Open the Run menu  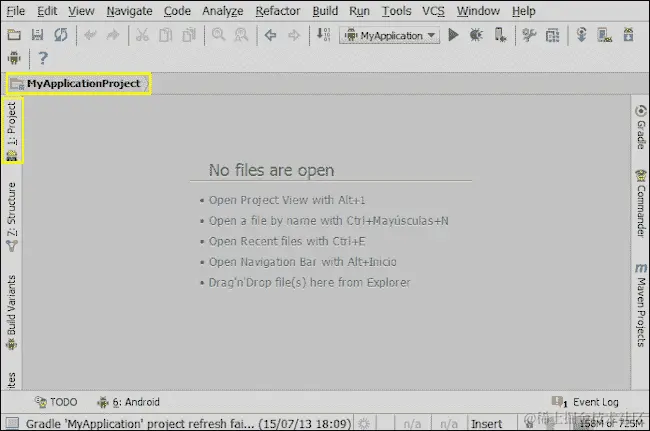click(359, 11)
